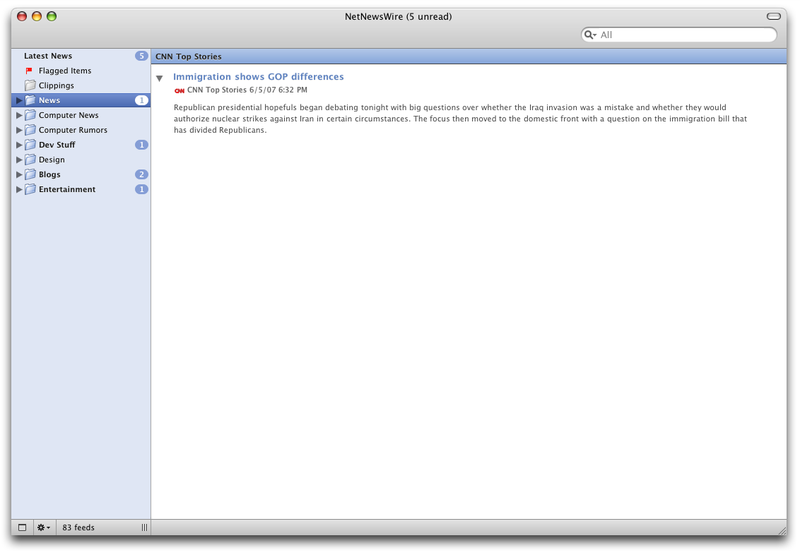This screenshot has width=800, height=555.
Task: Expand the Computer Rumors folder triangle
Action: (19, 130)
